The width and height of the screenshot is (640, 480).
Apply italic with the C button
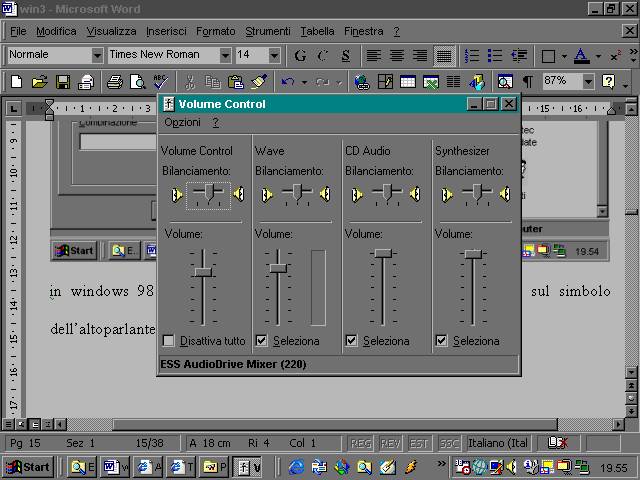coord(323,56)
